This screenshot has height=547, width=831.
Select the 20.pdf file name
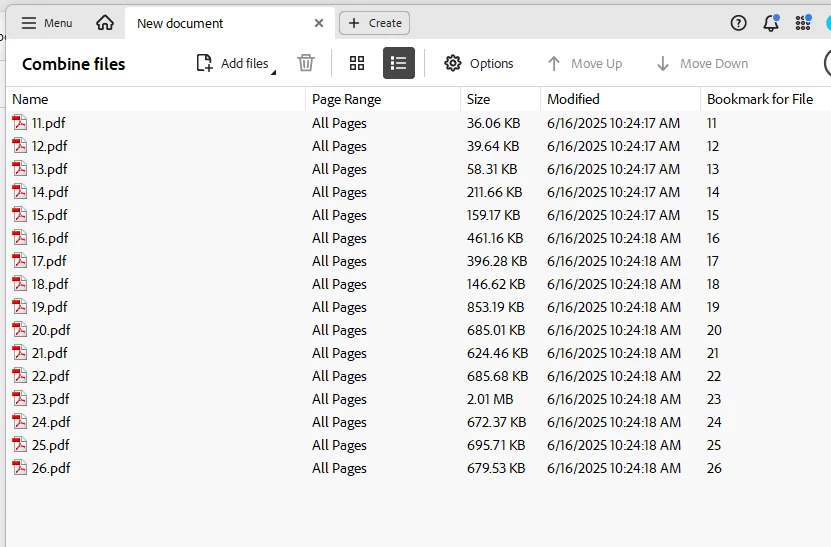[51, 330]
